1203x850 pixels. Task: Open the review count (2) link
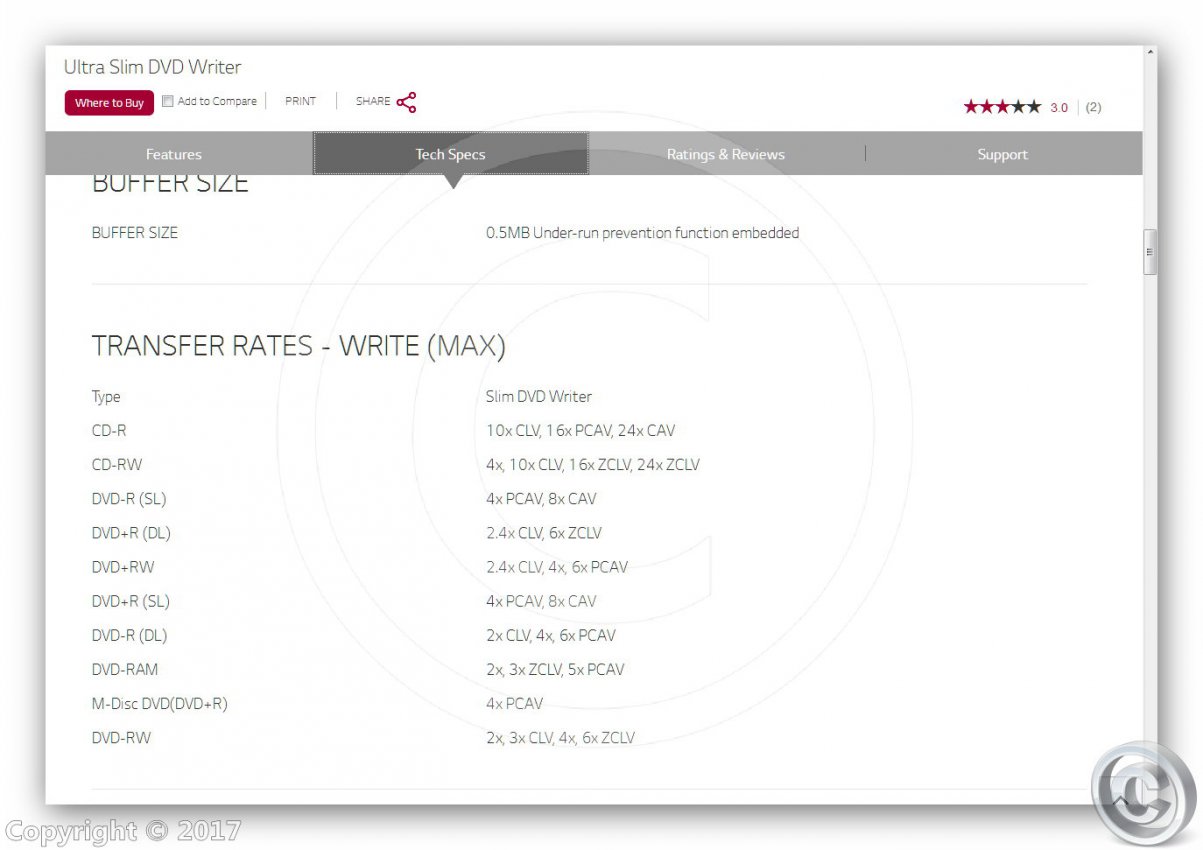pos(1093,107)
